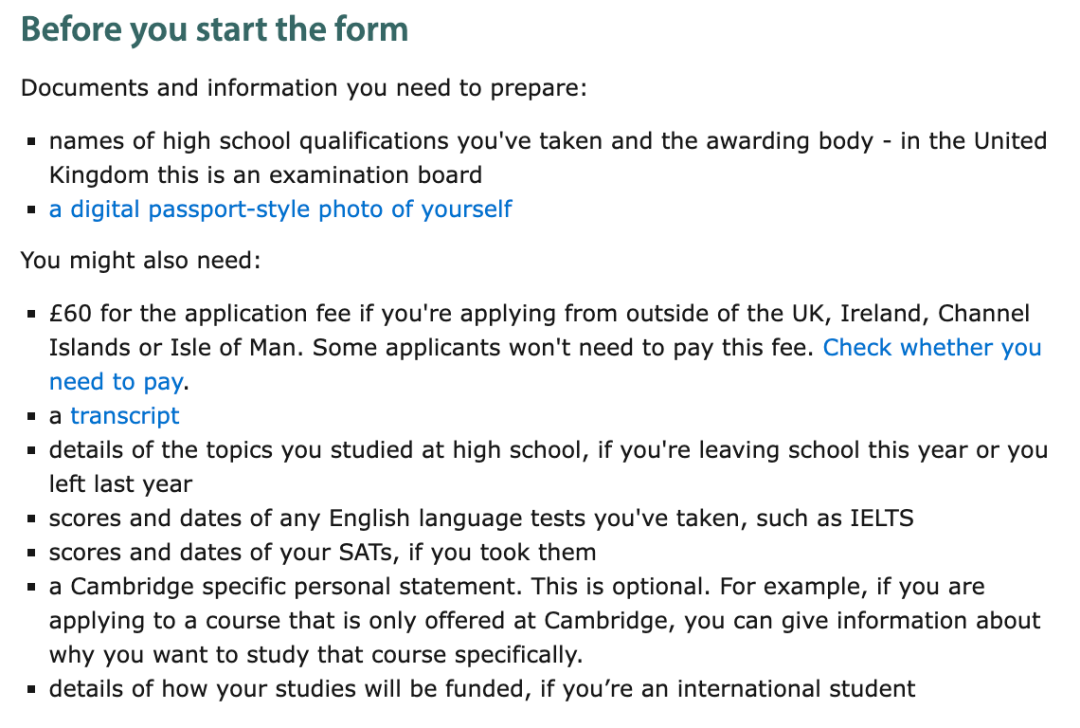The image size is (1080, 728).
Task: Click the English language tests IELTS item
Action: click(x=481, y=518)
